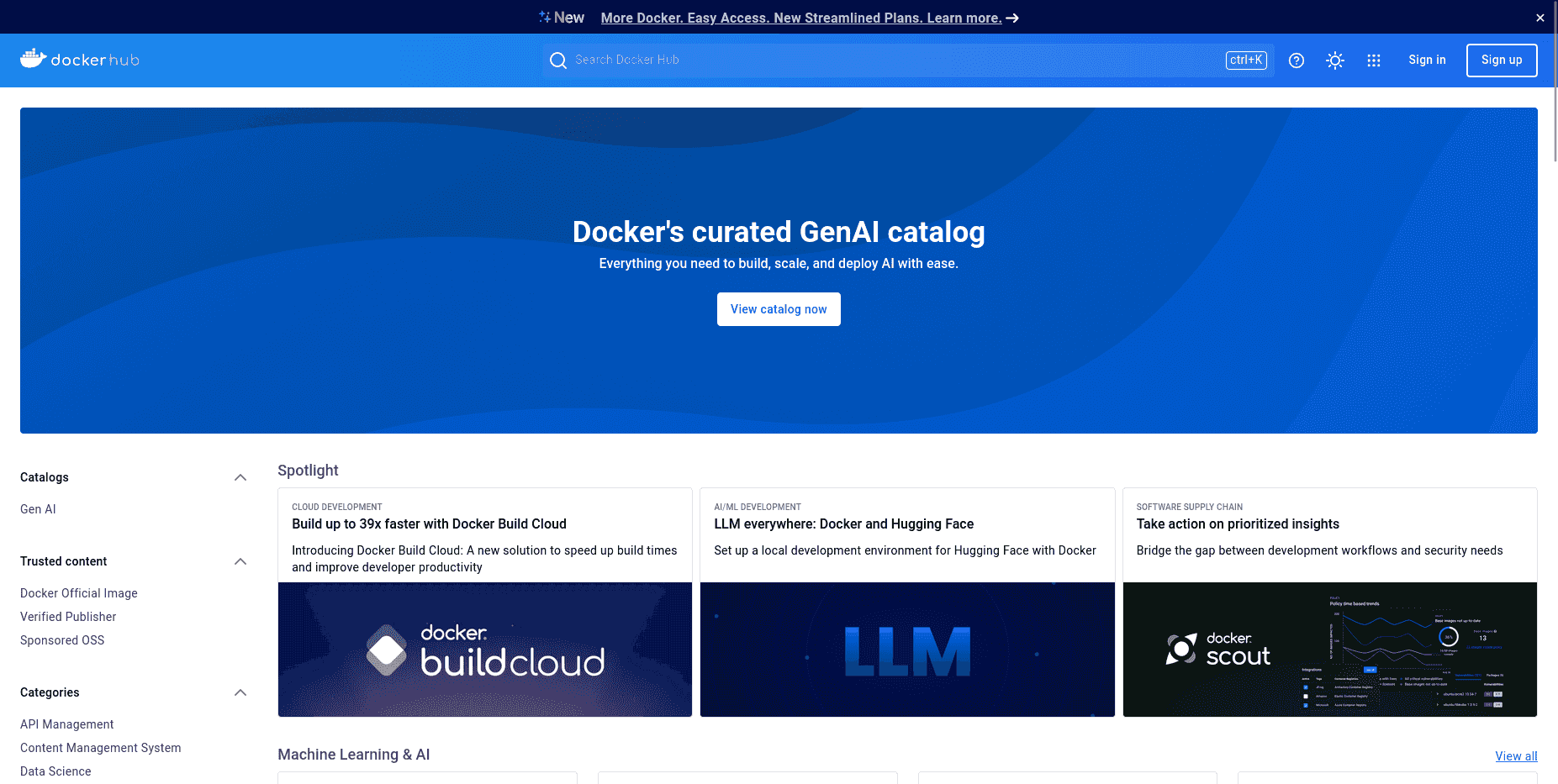The width and height of the screenshot is (1558, 784).
Task: Click the sparkle New badge in banner
Action: pos(562,18)
